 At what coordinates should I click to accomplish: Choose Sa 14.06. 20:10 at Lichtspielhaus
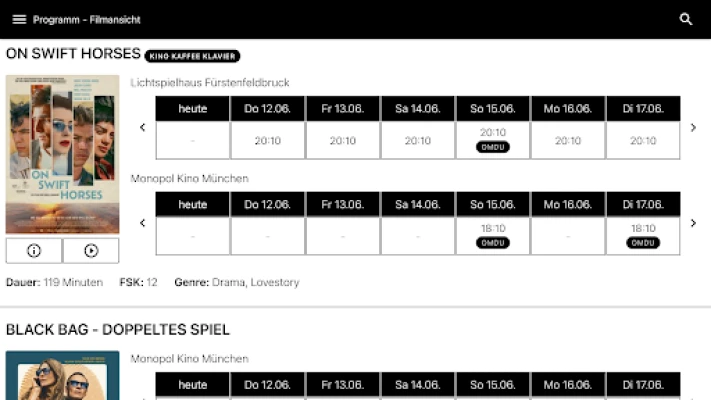[x=418, y=141]
